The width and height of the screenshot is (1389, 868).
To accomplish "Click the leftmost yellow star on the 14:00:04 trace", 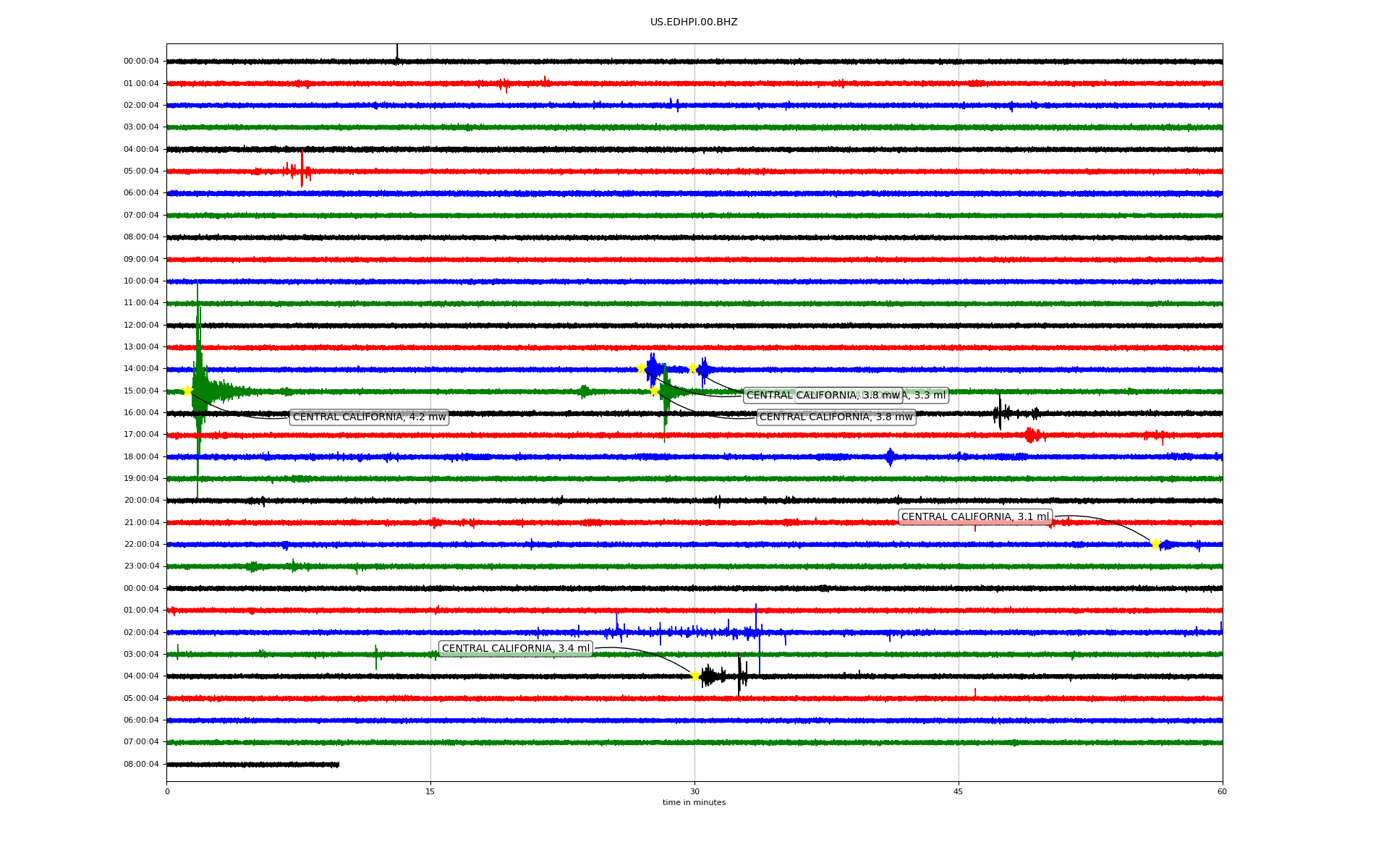I will click(641, 368).
